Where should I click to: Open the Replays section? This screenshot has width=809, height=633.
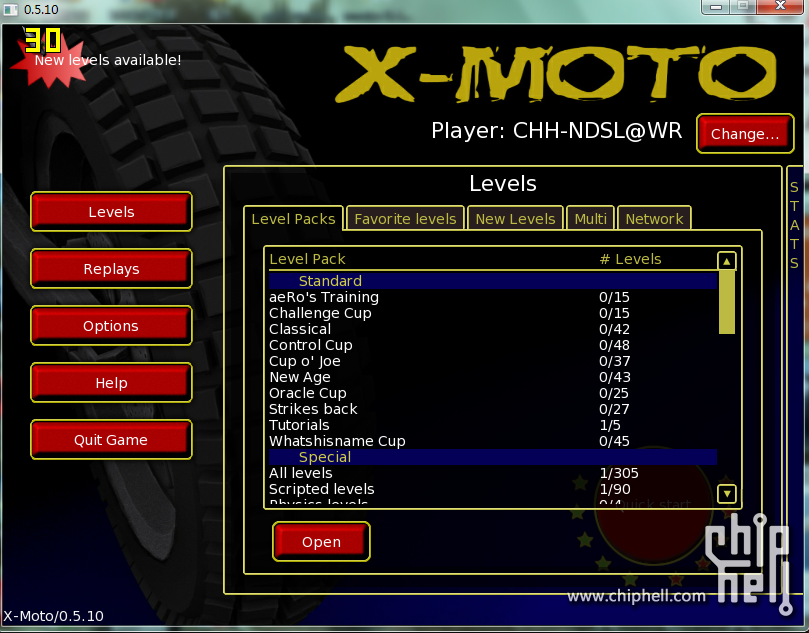point(111,269)
